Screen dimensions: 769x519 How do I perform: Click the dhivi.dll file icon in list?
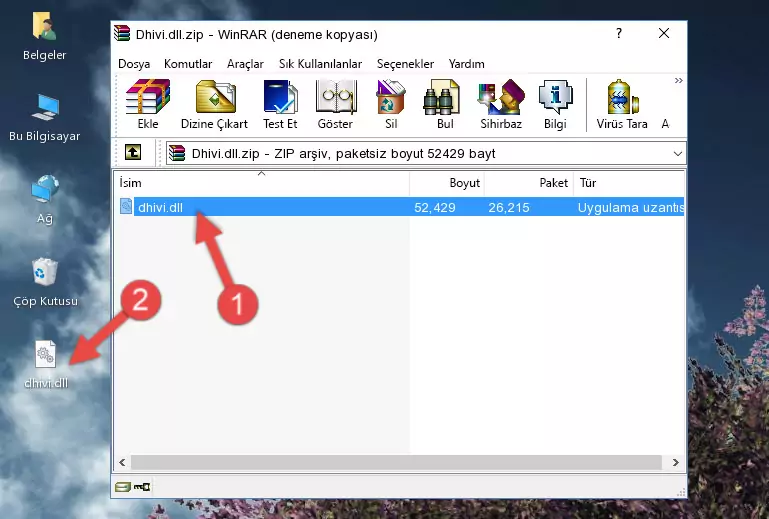(126, 207)
